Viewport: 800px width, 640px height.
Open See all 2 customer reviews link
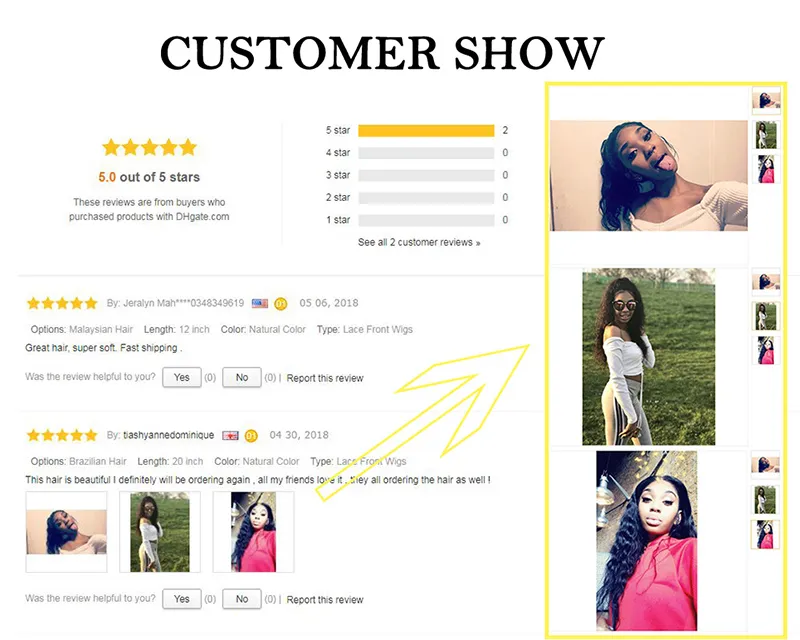[x=419, y=242]
